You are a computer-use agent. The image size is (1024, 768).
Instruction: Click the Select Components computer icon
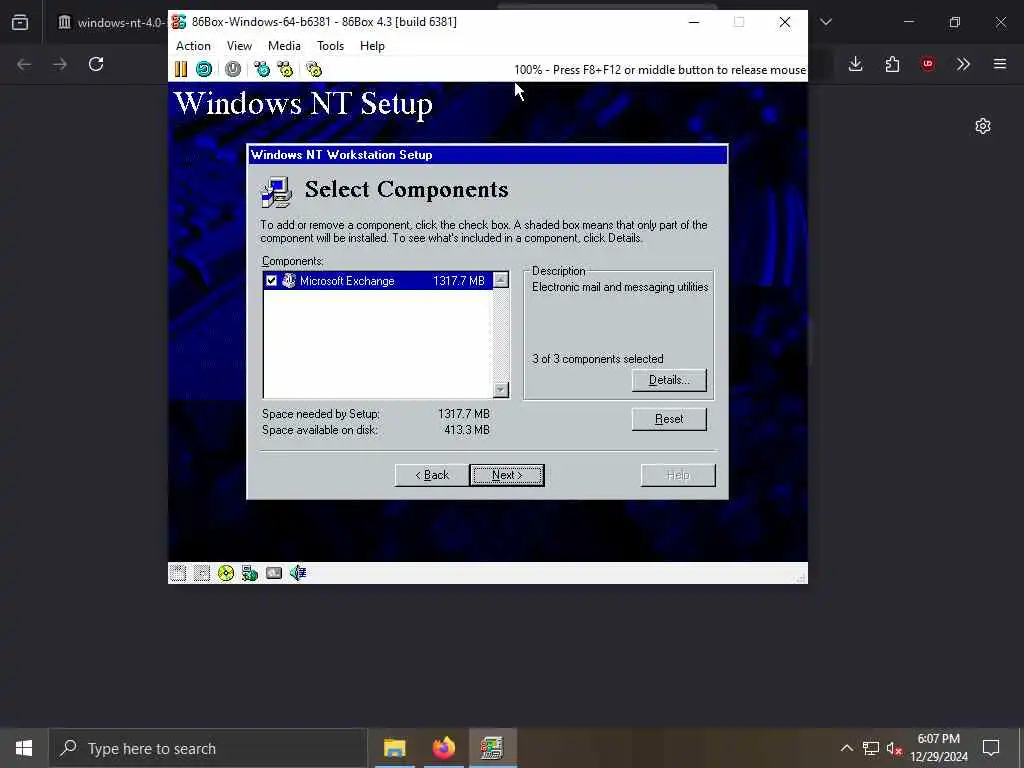(276, 193)
